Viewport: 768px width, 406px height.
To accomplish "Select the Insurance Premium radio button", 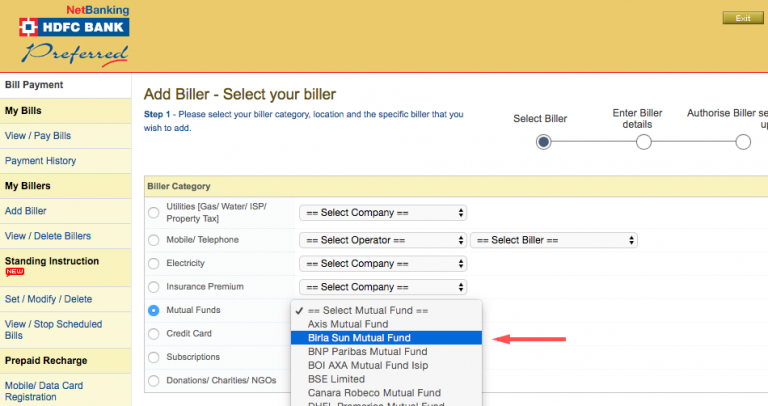I will pyautogui.click(x=154, y=287).
